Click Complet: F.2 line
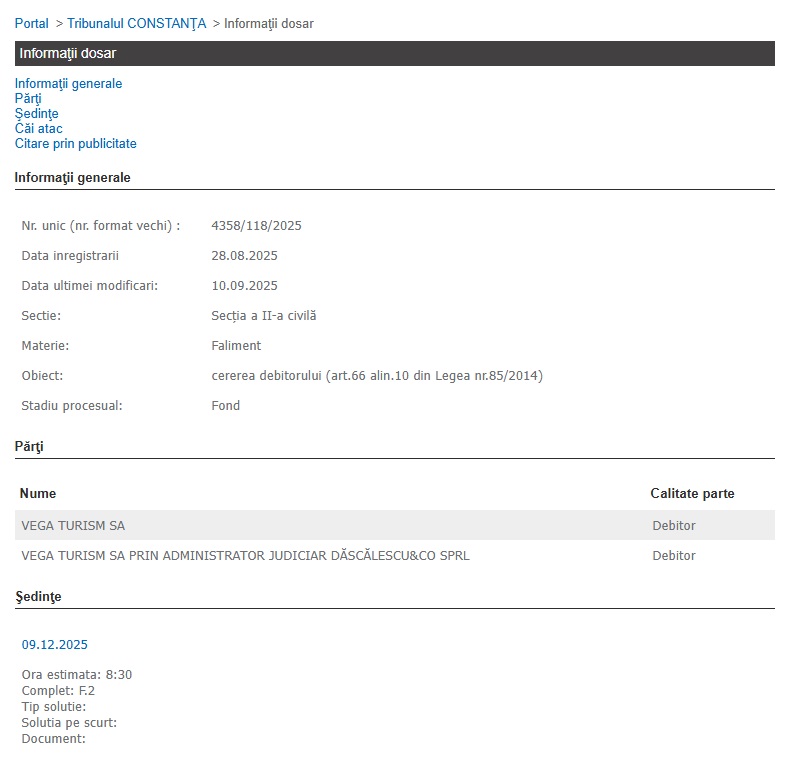Viewport: 788px width, 759px height. pos(58,691)
